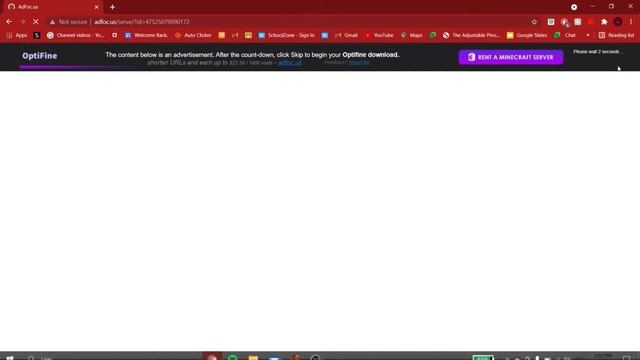Open the black S bookmark icon
Image resolution: width=640 pixels, height=360 pixels.
(x=37, y=36)
